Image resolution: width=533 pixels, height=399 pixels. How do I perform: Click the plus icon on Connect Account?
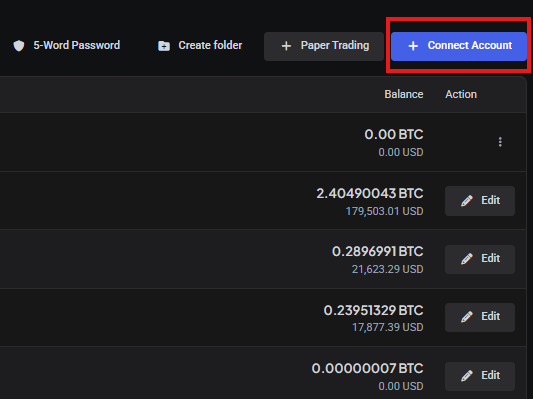click(x=413, y=46)
